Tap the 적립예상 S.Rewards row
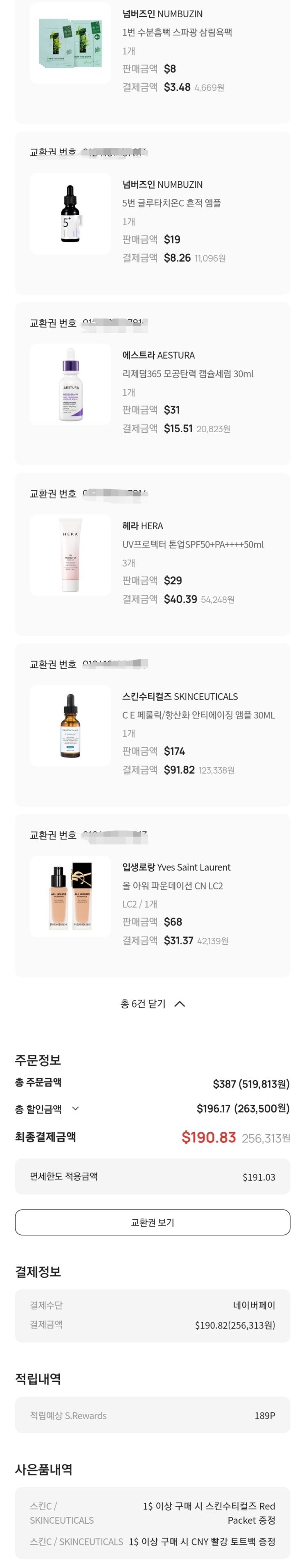This screenshot has width=304, height=1568. [152, 1415]
